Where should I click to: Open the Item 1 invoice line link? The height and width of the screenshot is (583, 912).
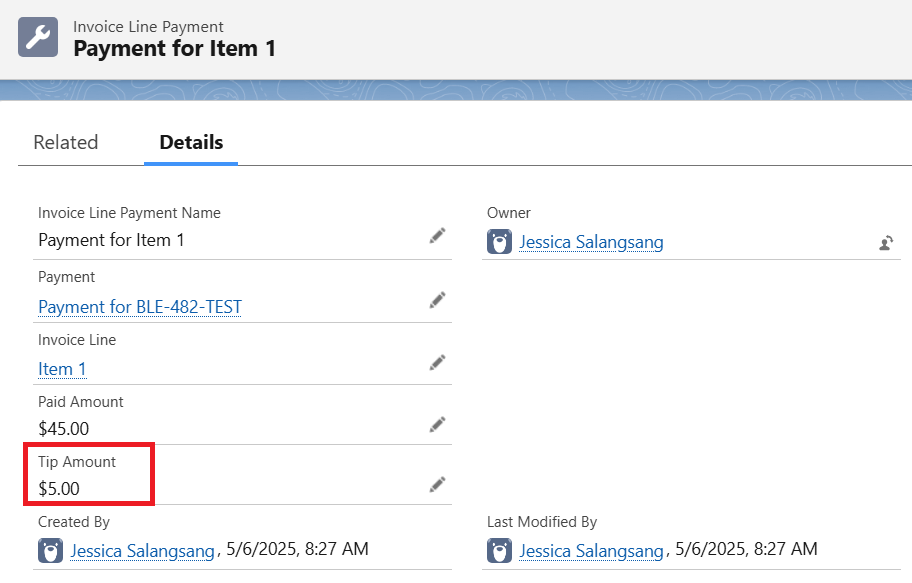pos(62,369)
